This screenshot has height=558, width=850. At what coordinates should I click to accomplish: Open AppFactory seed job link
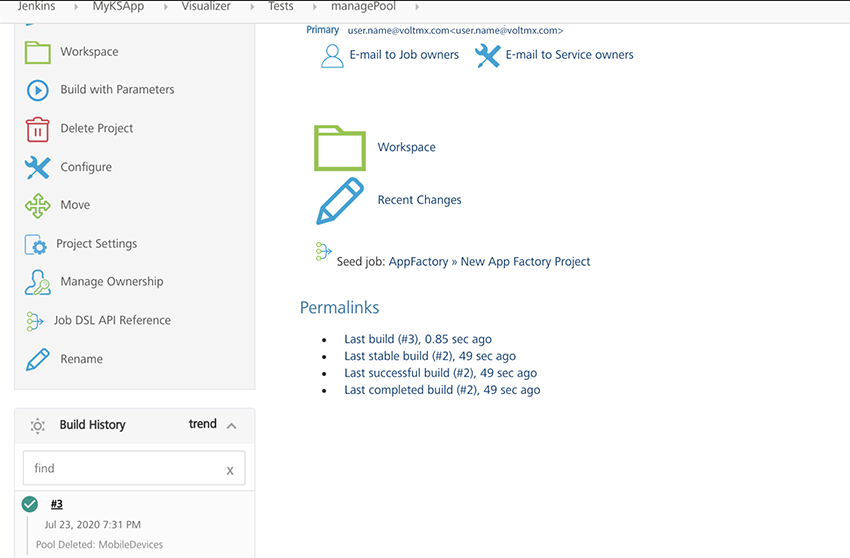pos(418,262)
